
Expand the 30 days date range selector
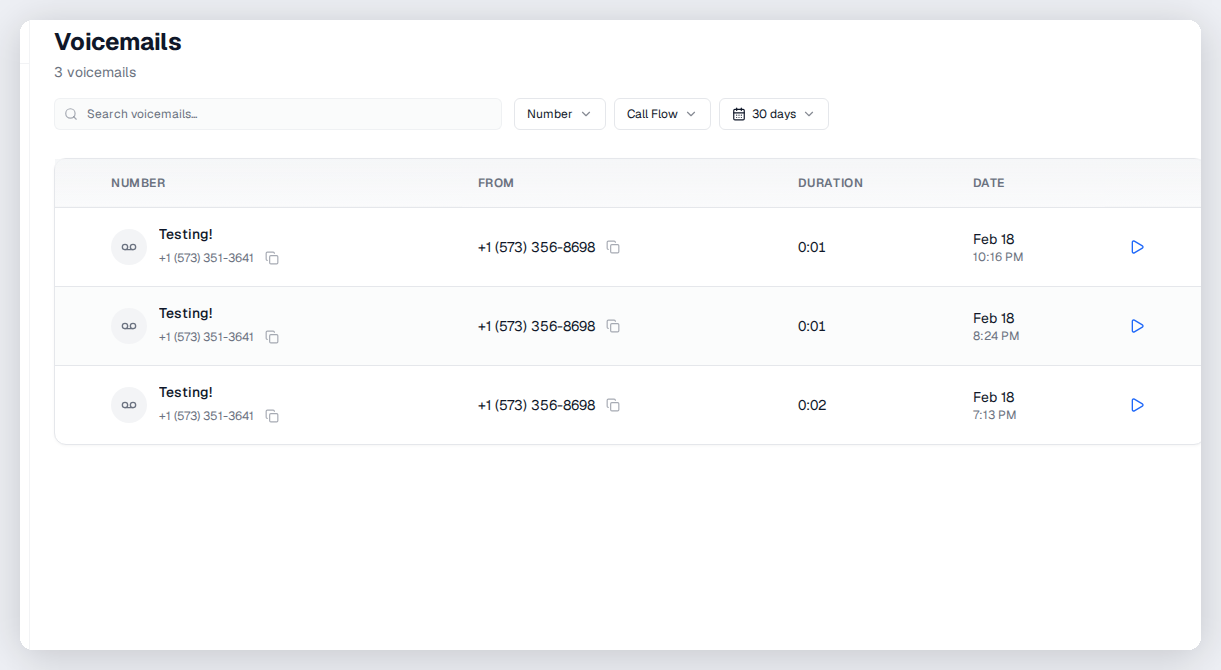coord(773,113)
